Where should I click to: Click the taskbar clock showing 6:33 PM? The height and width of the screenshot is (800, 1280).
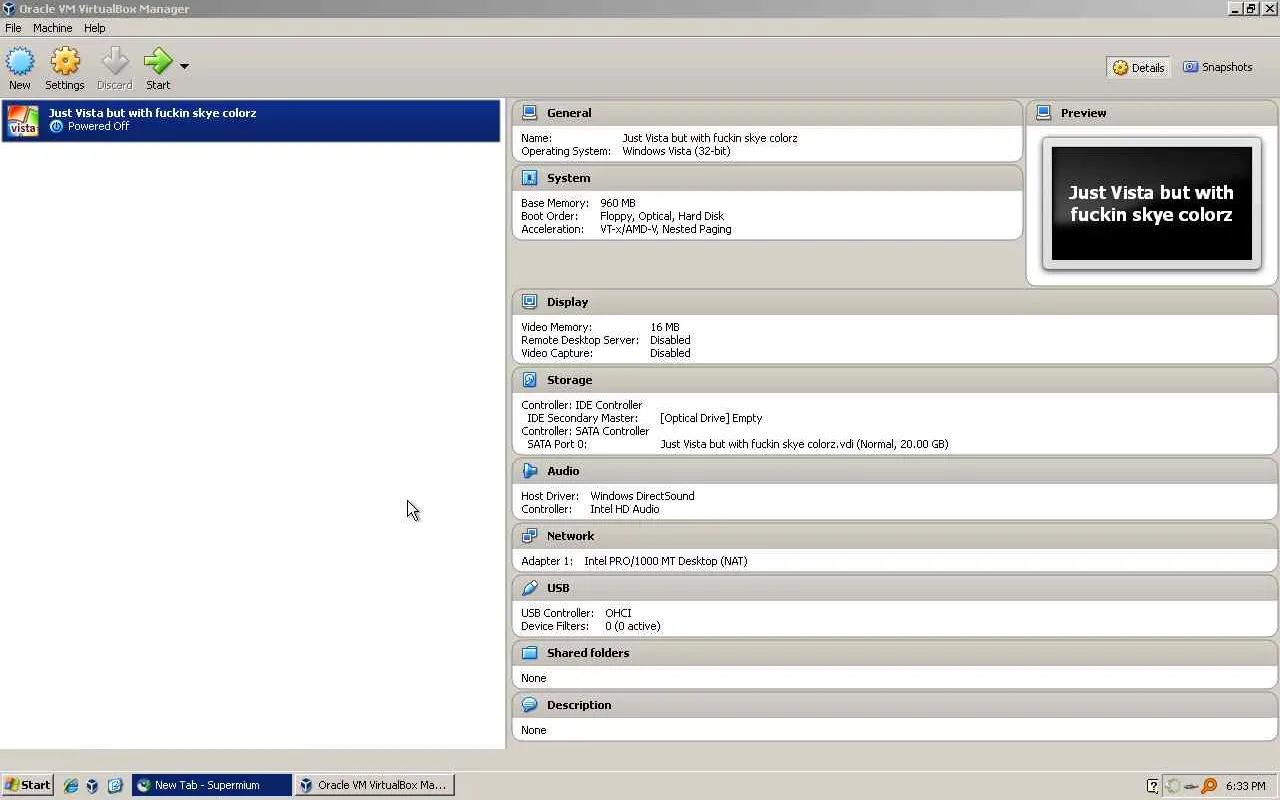pyautogui.click(x=1246, y=786)
